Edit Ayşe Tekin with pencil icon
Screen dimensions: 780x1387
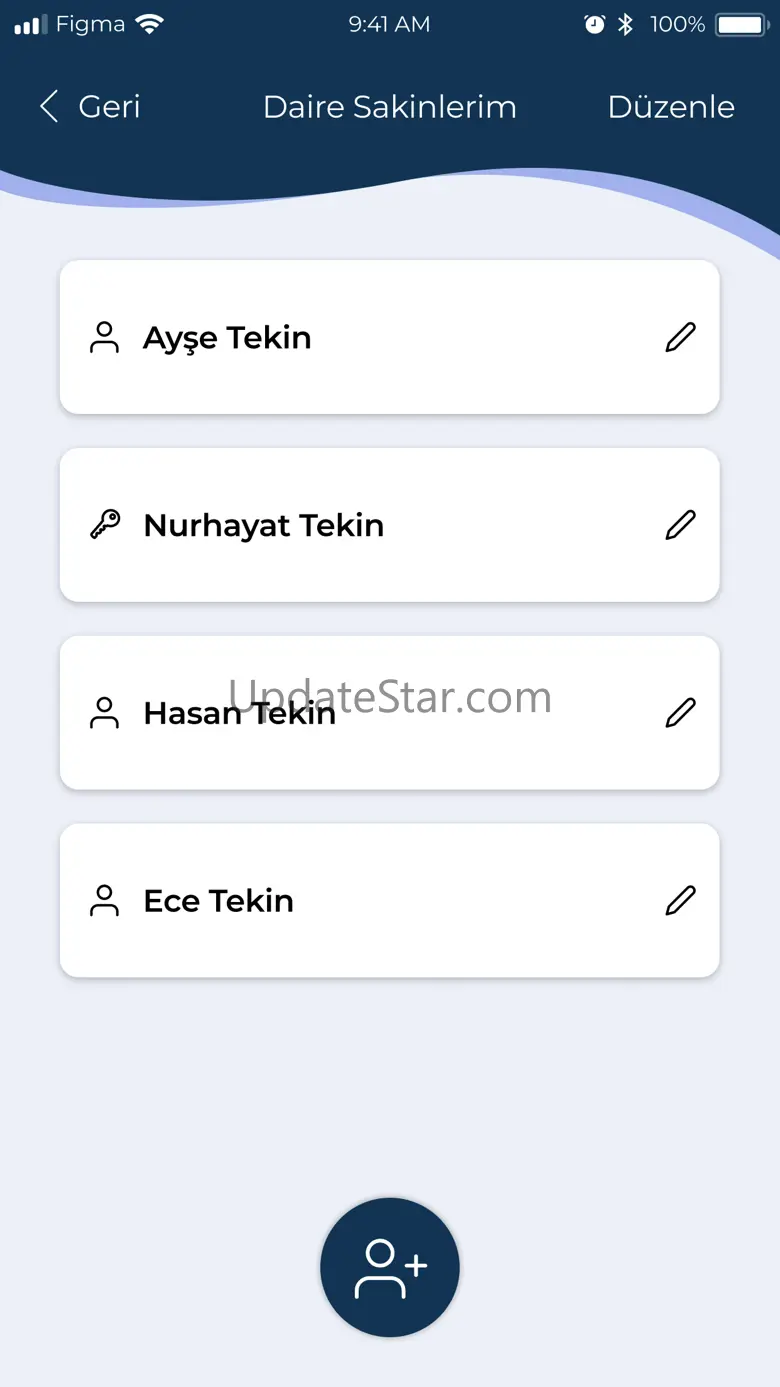click(680, 337)
